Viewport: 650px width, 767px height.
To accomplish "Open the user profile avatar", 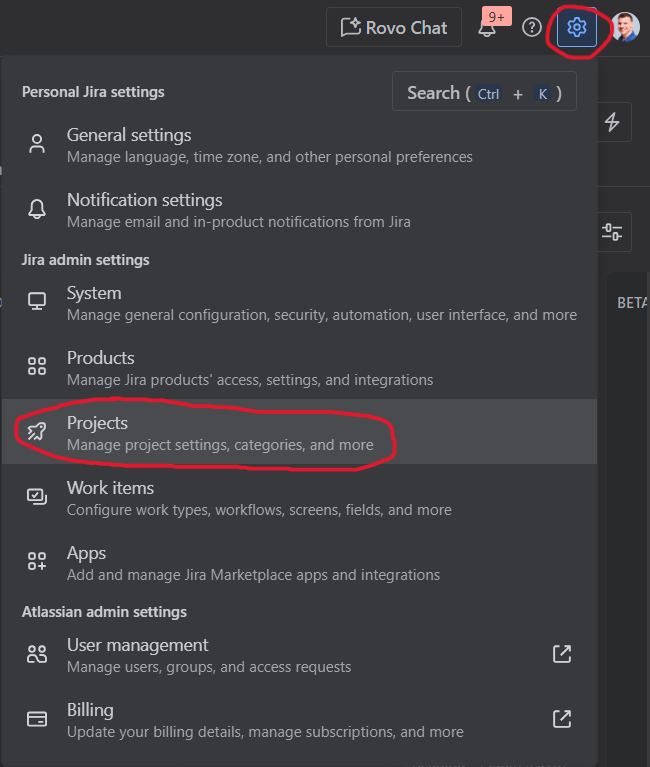I will [x=626, y=27].
